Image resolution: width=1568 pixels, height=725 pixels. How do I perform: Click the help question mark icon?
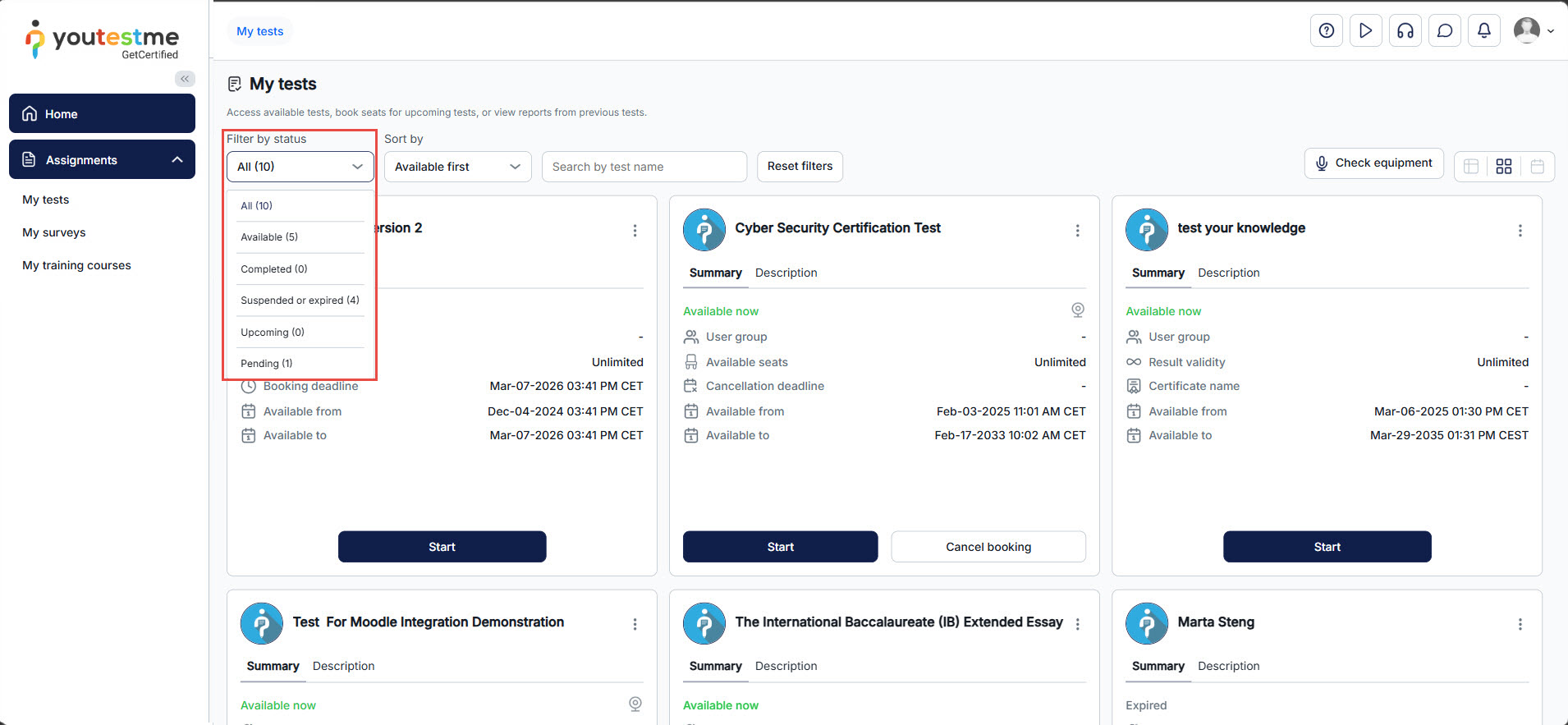point(1326,31)
